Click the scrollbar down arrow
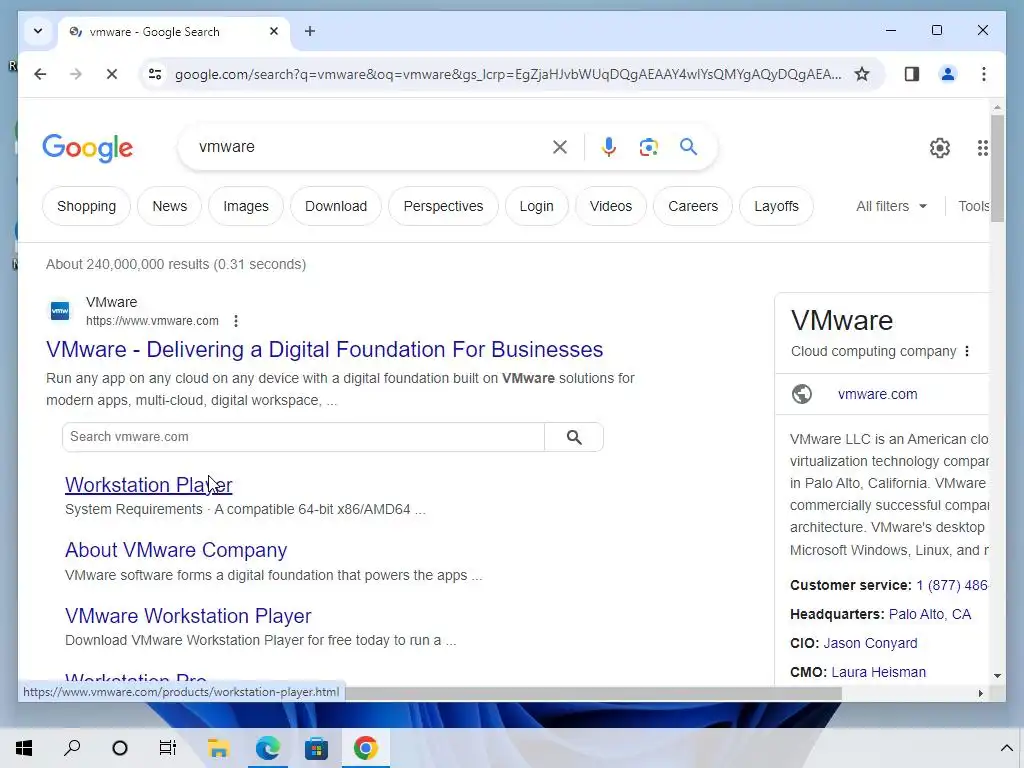1024x768 pixels. [997, 676]
